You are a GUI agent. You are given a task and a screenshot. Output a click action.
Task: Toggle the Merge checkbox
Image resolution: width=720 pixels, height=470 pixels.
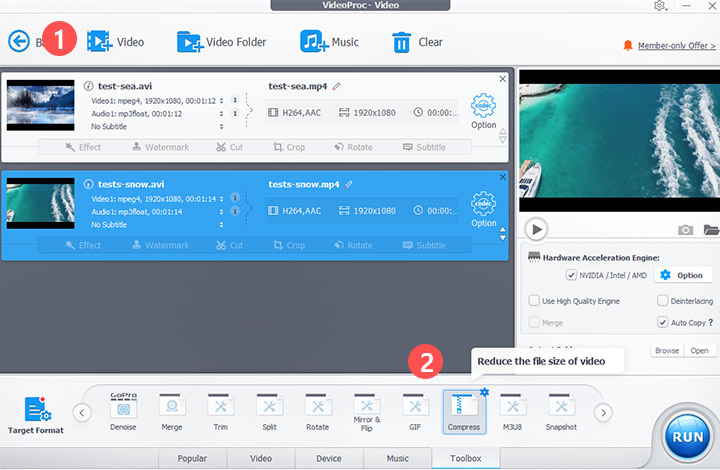534,322
